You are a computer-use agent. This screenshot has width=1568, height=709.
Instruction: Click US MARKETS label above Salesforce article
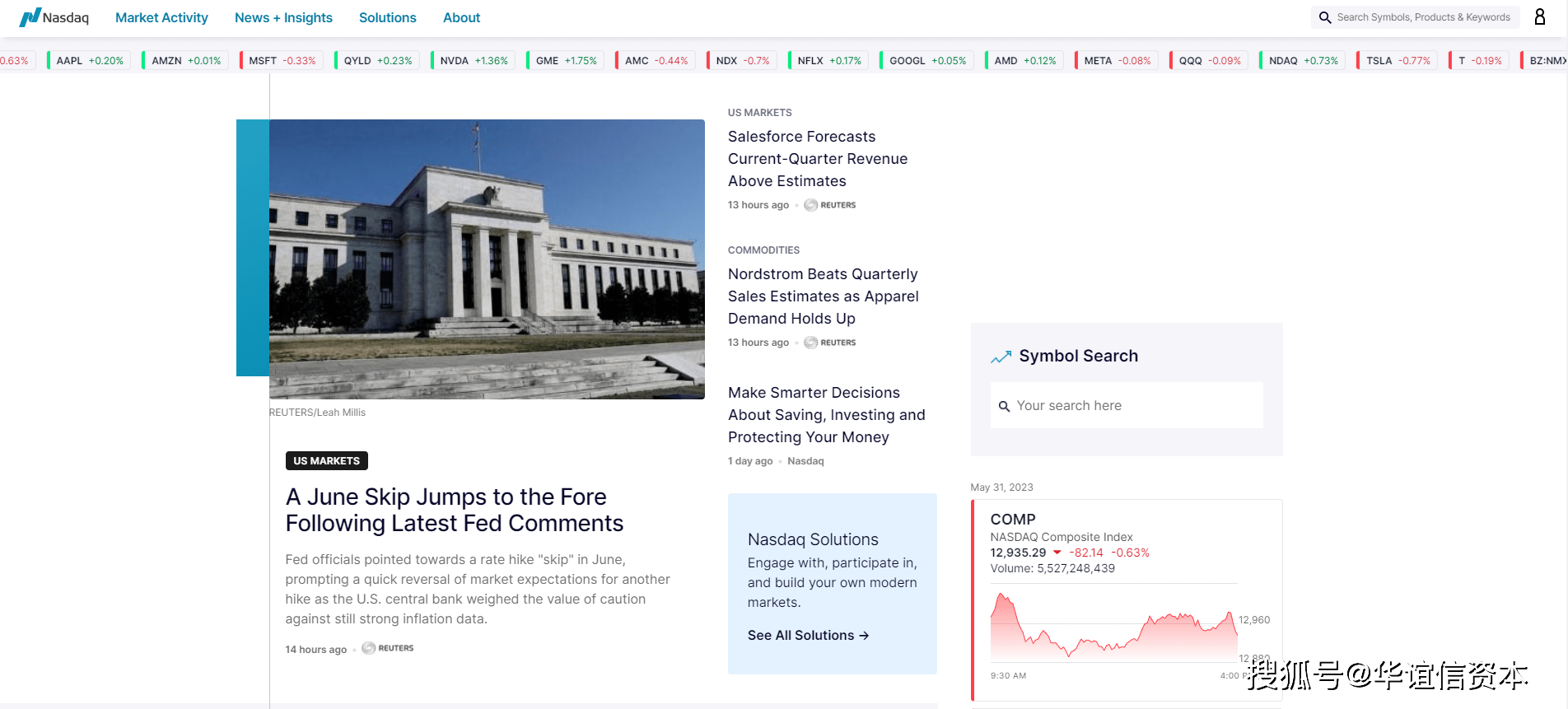point(760,113)
